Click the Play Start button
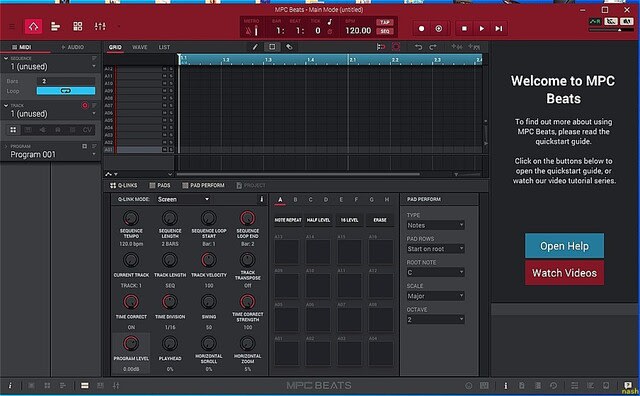The height and width of the screenshot is (396, 640). click(x=499, y=29)
